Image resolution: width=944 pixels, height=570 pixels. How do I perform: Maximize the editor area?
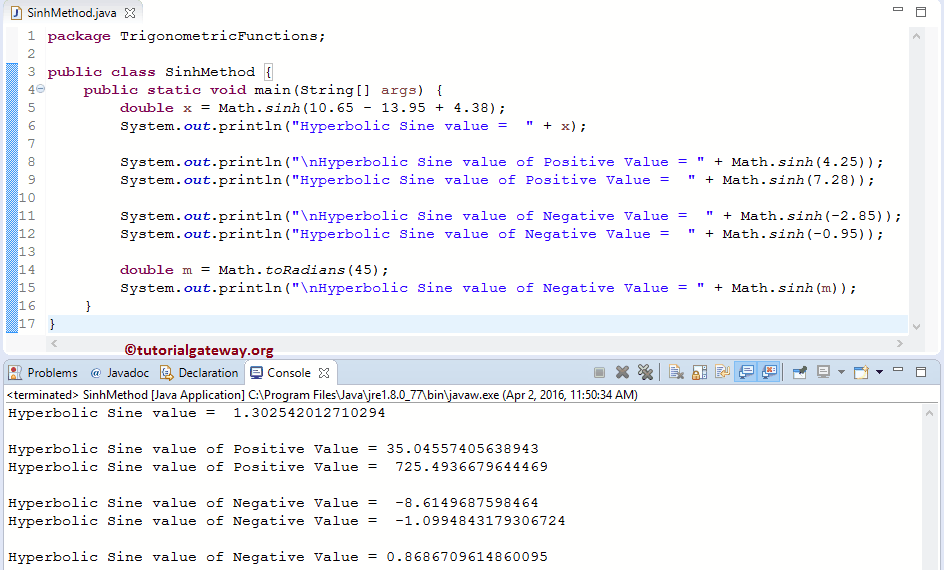pyautogui.click(x=921, y=11)
